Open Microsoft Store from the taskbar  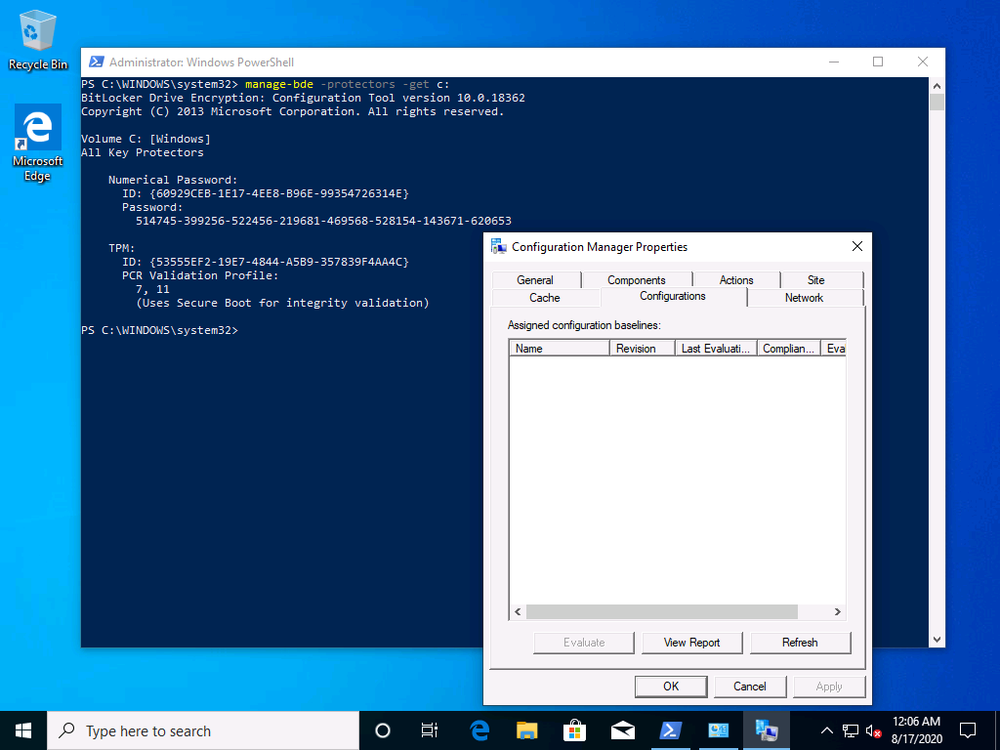575,730
